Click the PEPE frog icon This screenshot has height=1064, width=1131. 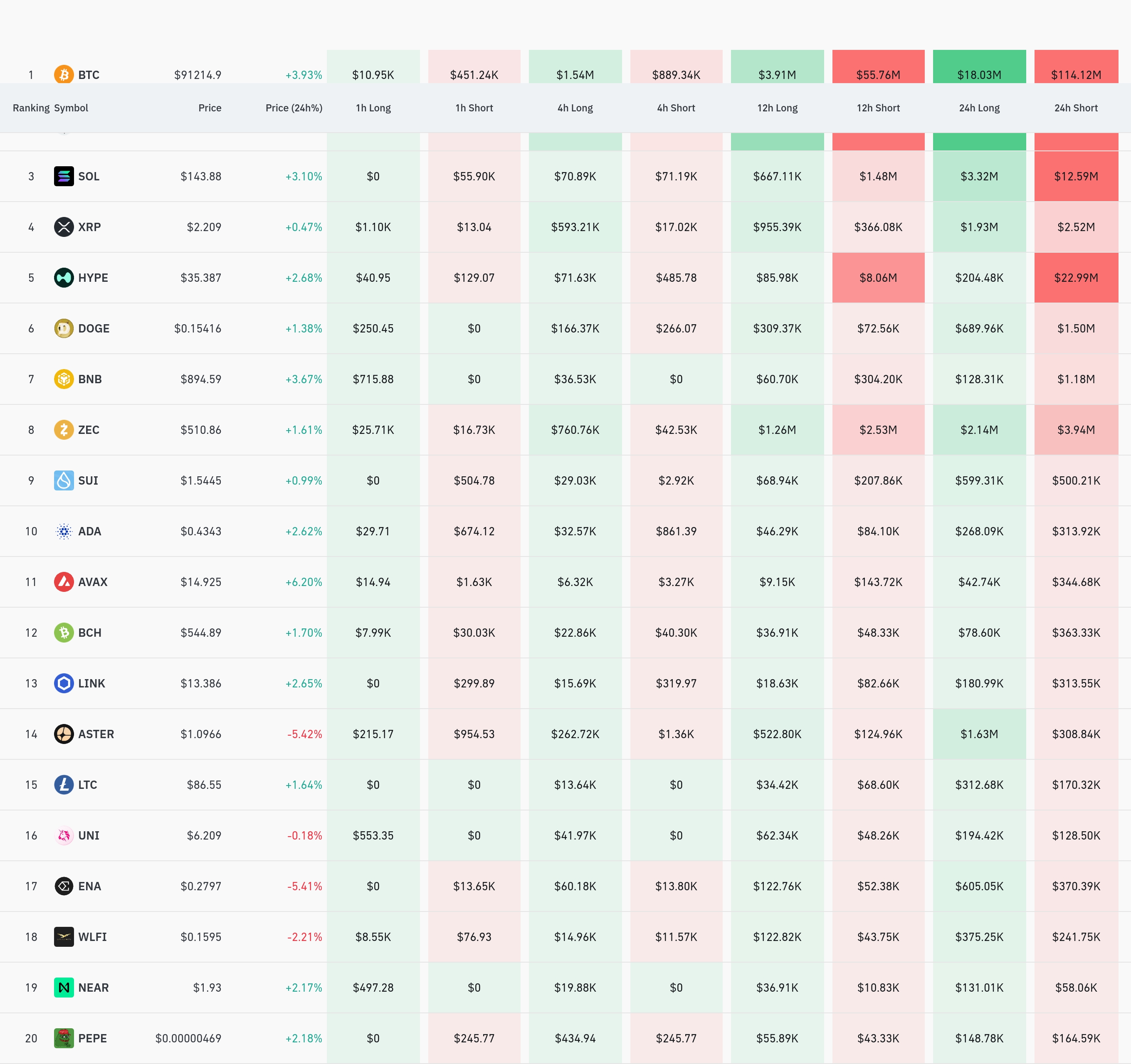coord(64,1038)
